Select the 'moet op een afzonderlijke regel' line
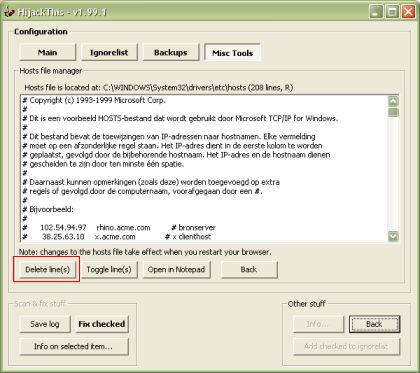 (x=204, y=146)
